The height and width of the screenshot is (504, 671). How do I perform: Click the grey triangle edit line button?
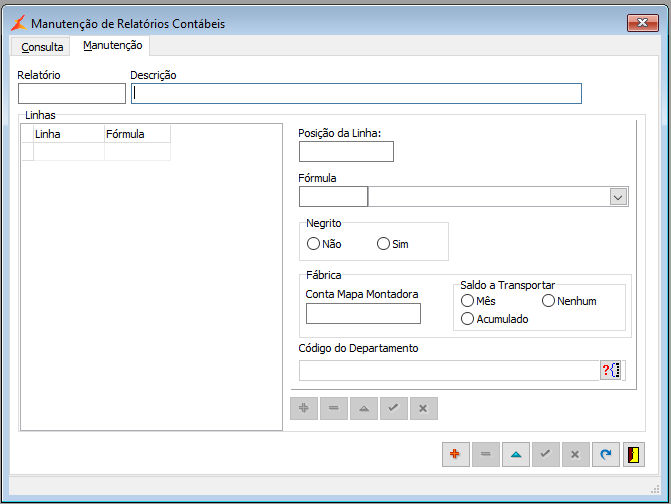click(x=364, y=408)
